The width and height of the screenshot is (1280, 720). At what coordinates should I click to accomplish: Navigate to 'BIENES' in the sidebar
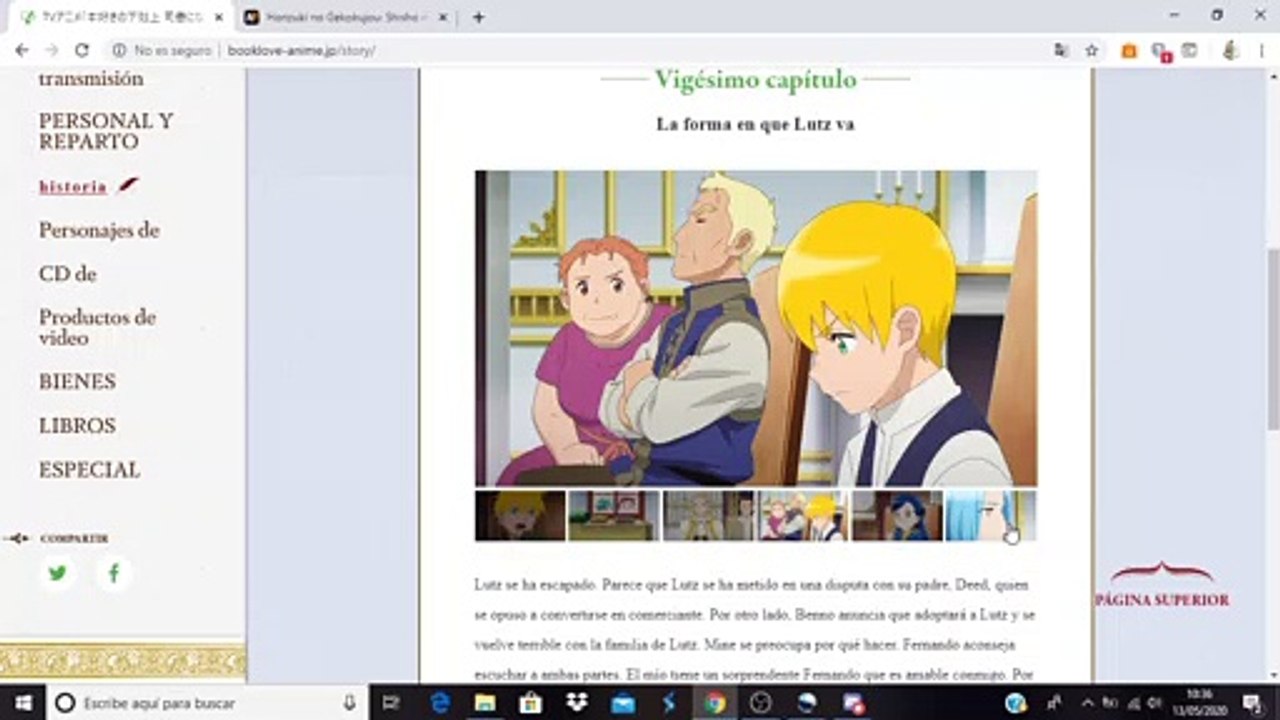point(77,381)
